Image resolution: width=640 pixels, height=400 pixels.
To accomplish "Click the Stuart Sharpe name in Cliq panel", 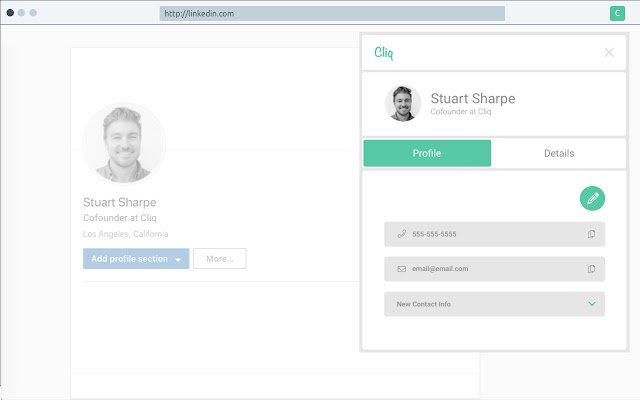I will pyautogui.click(x=473, y=98).
